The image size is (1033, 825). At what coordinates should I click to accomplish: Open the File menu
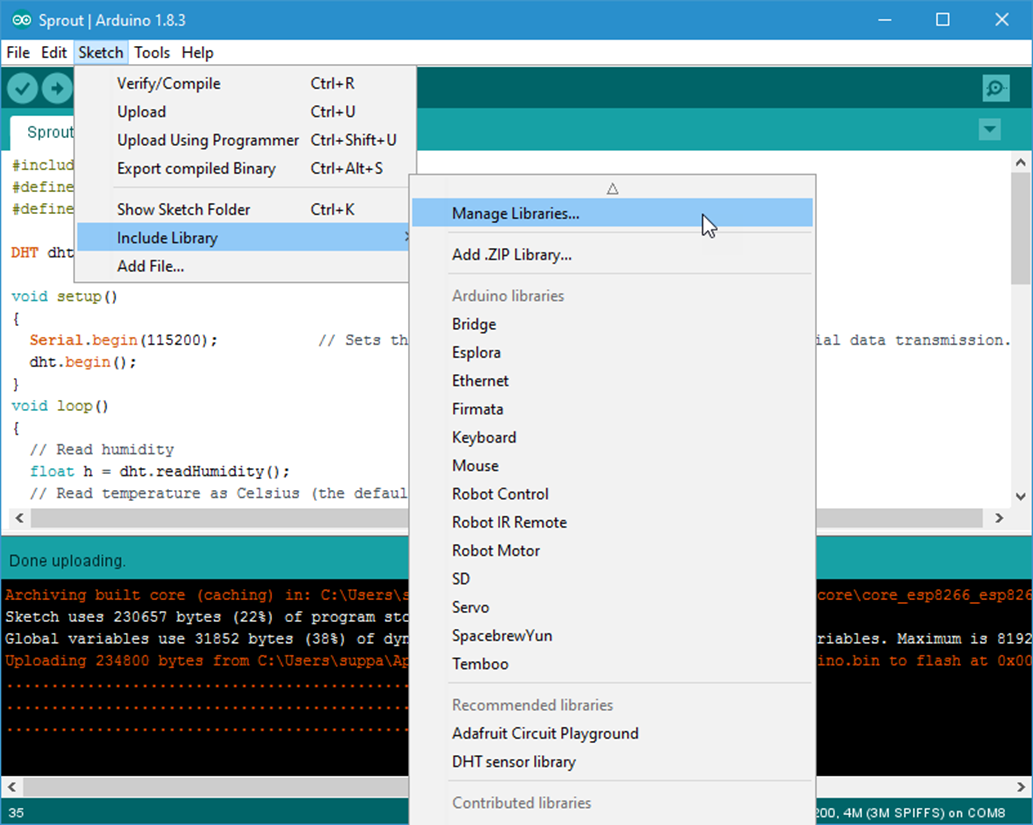18,53
